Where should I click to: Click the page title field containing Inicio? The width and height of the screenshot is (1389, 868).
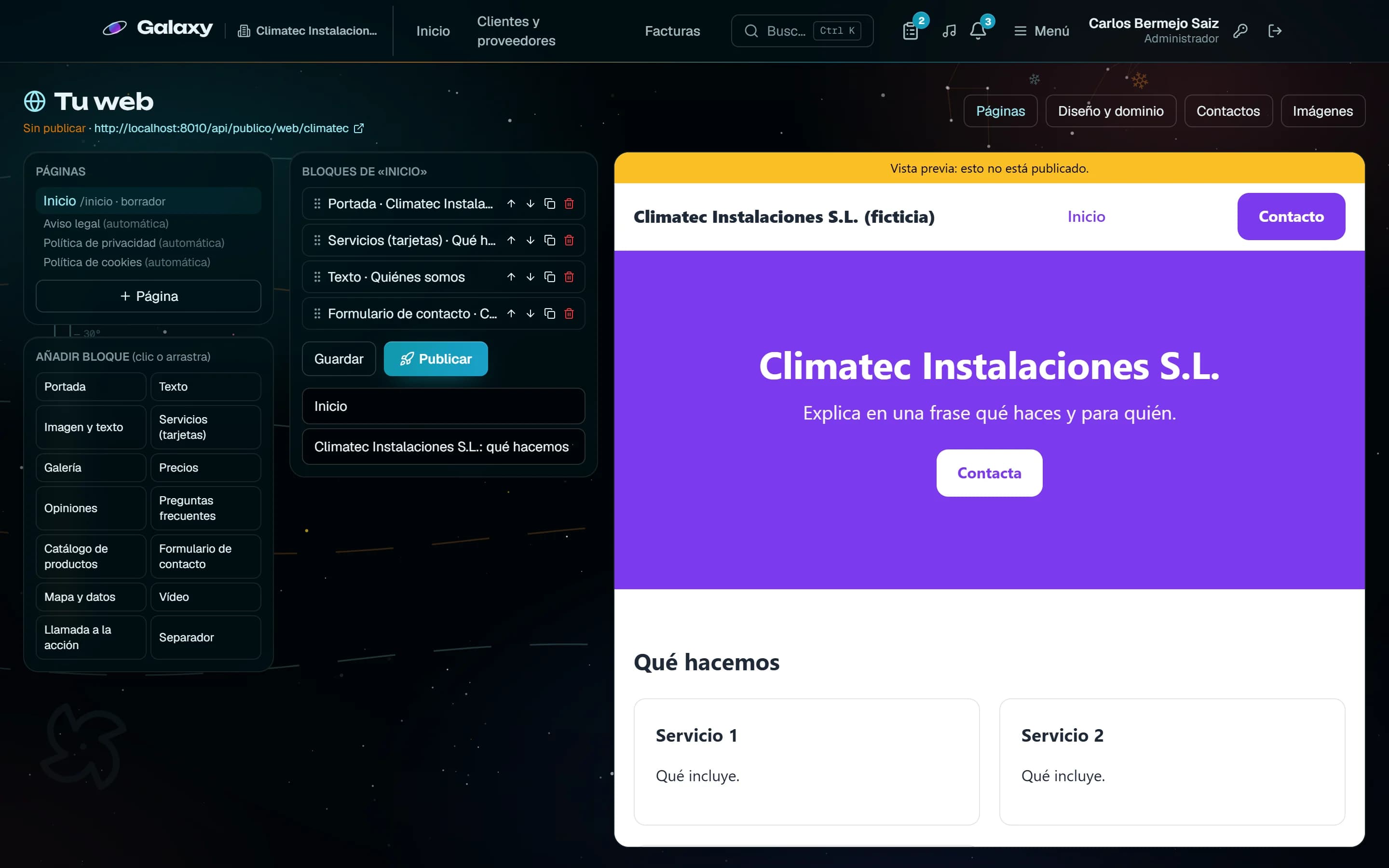(443, 406)
